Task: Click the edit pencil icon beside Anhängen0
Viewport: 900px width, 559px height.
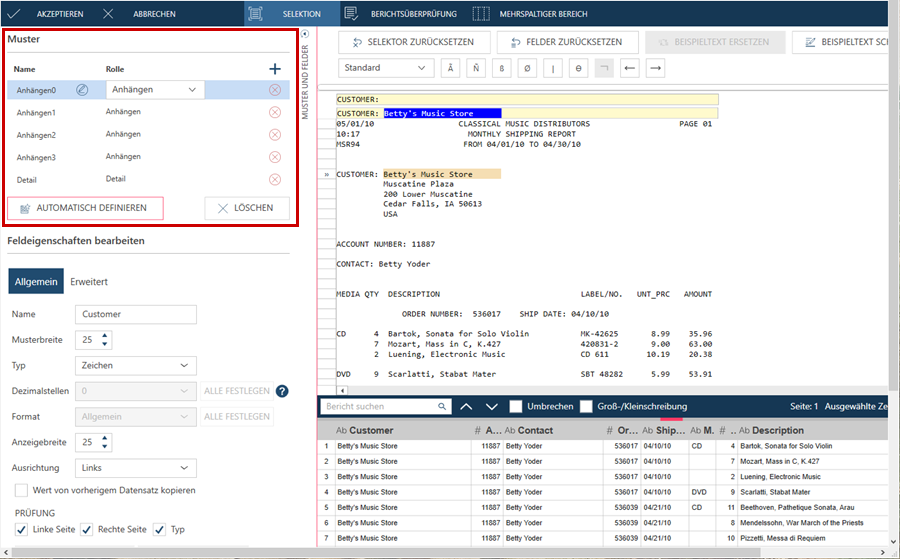Action: (82, 90)
